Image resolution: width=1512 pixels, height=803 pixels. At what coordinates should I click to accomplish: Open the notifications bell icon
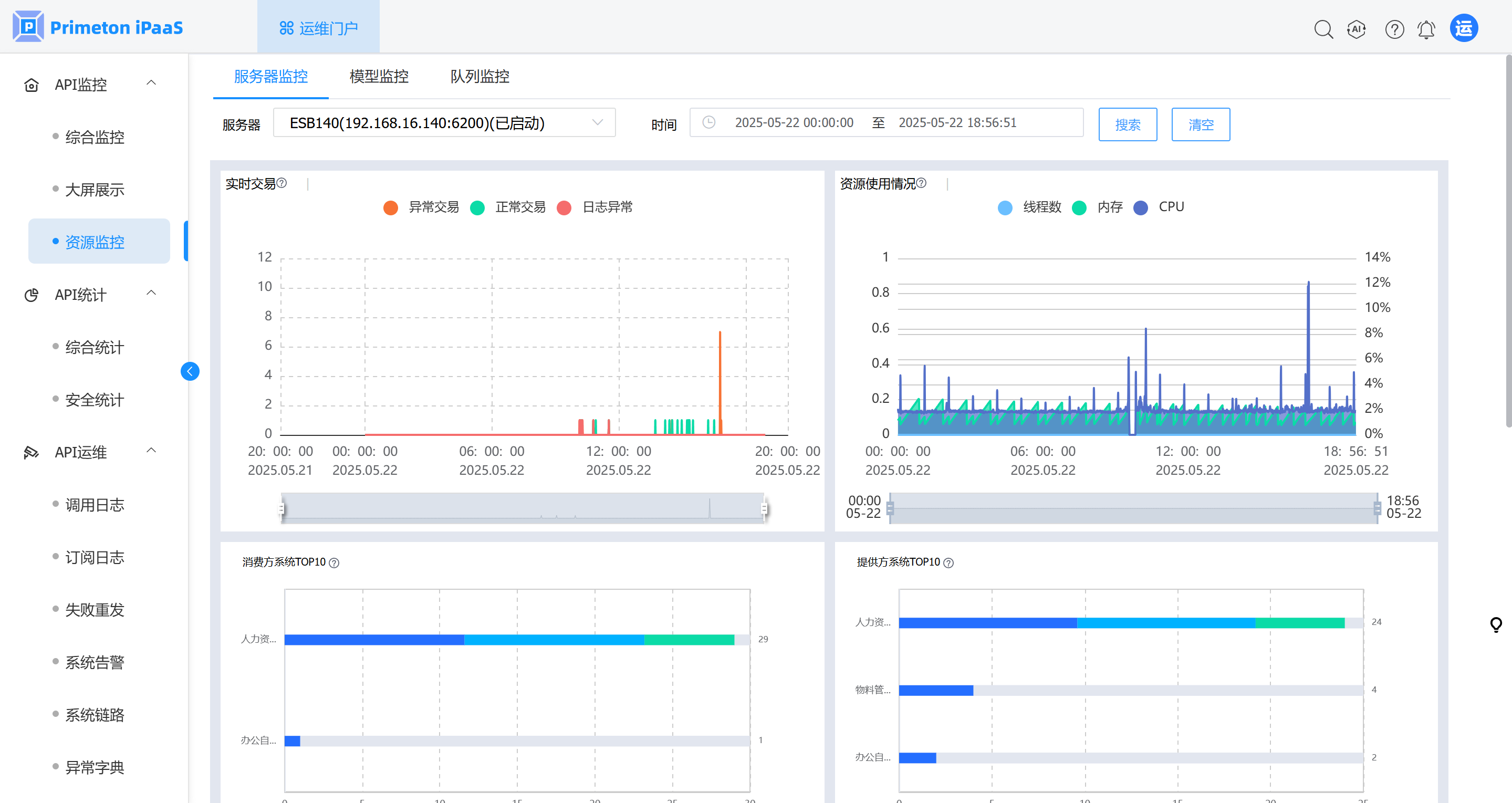(1426, 29)
